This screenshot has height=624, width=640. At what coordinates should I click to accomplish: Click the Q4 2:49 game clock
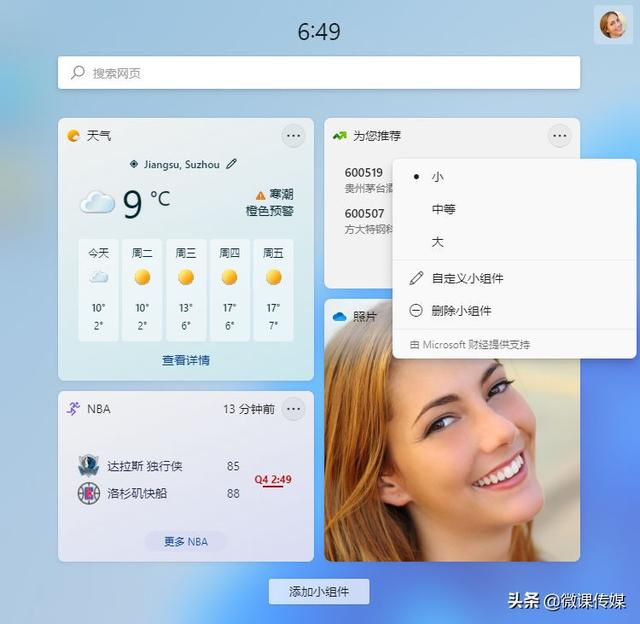273,479
